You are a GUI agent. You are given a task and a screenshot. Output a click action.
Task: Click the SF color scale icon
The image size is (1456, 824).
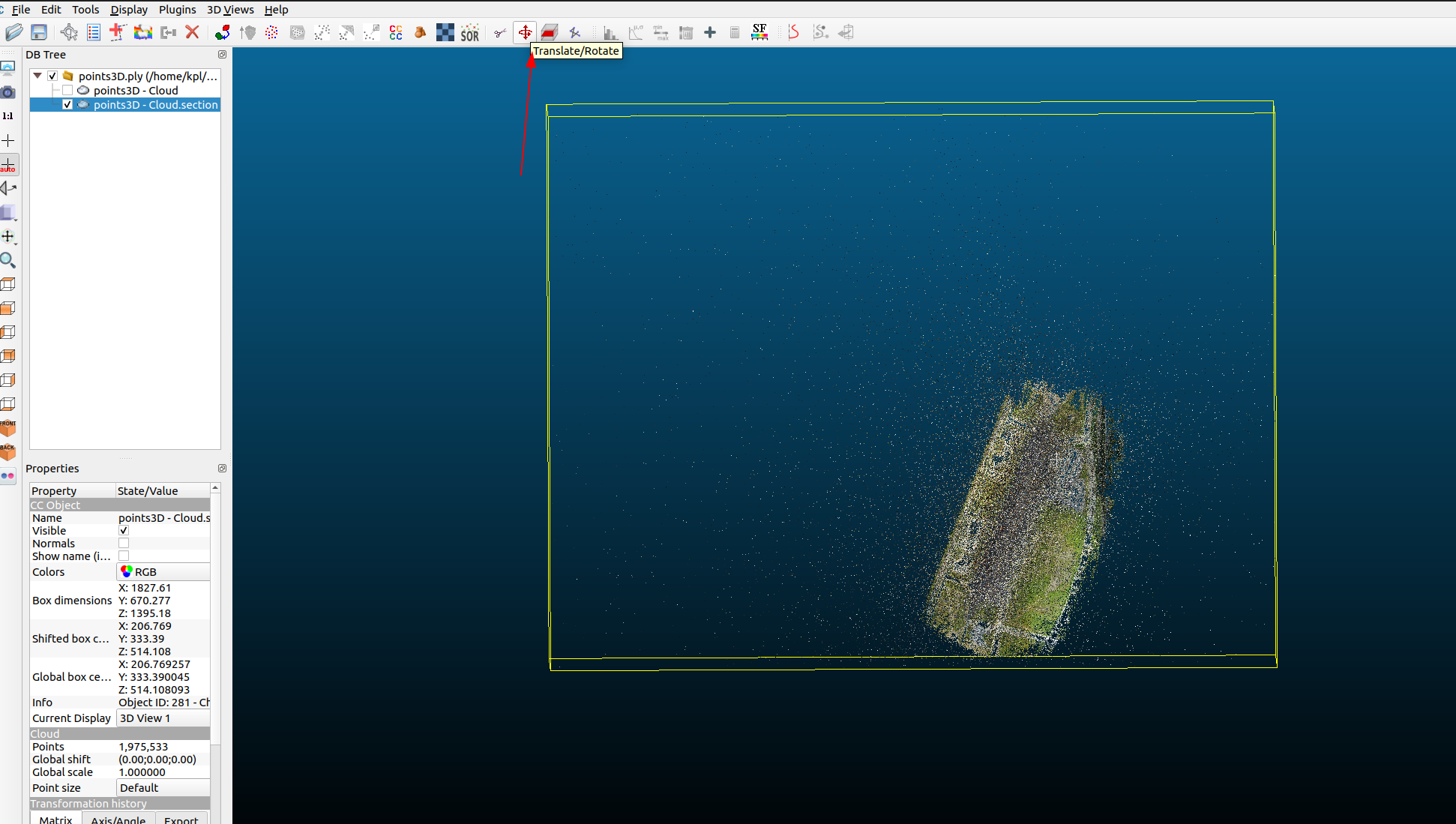click(759, 32)
